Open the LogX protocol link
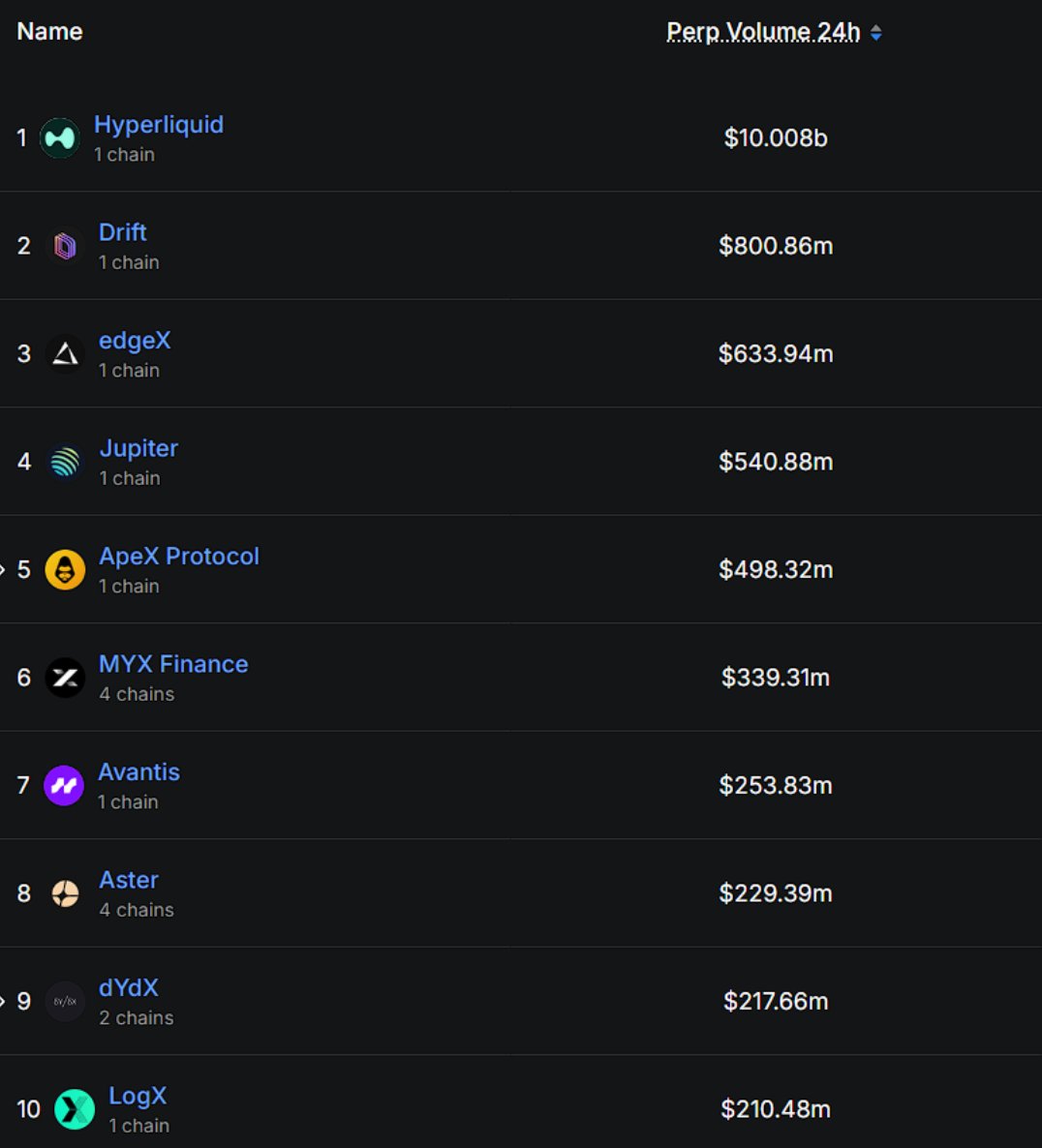The width and height of the screenshot is (1042, 1148). [138, 1096]
